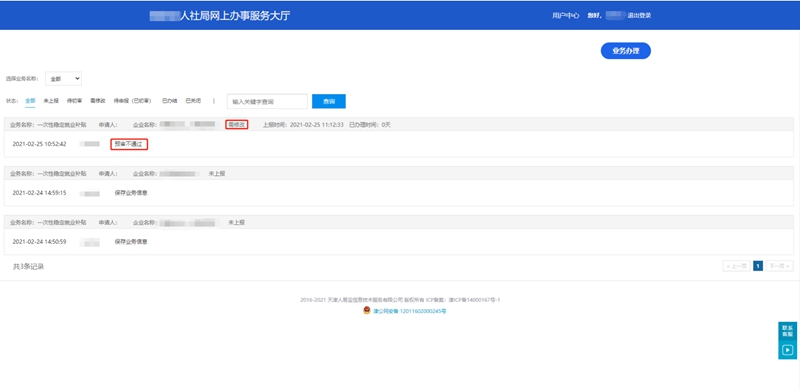Image resolution: width=800 pixels, height=390 pixels.
Task: Click timestamp 2021-02-24 14:59:15
Action: point(39,193)
